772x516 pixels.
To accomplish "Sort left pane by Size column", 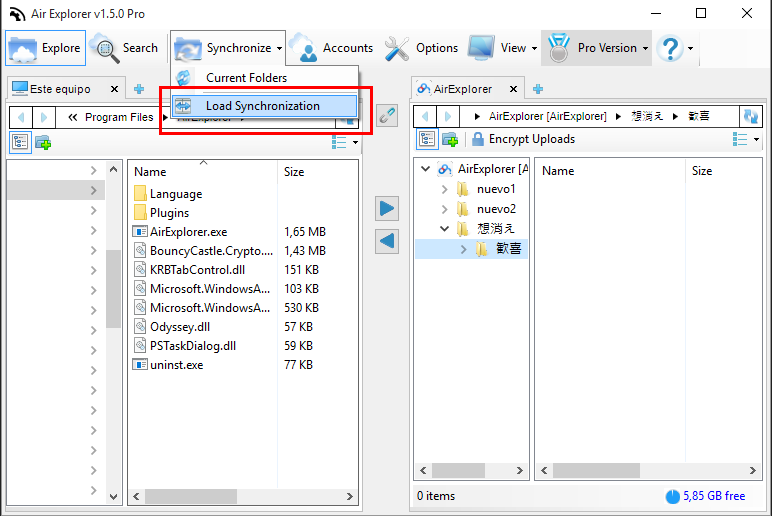I will [318, 172].
